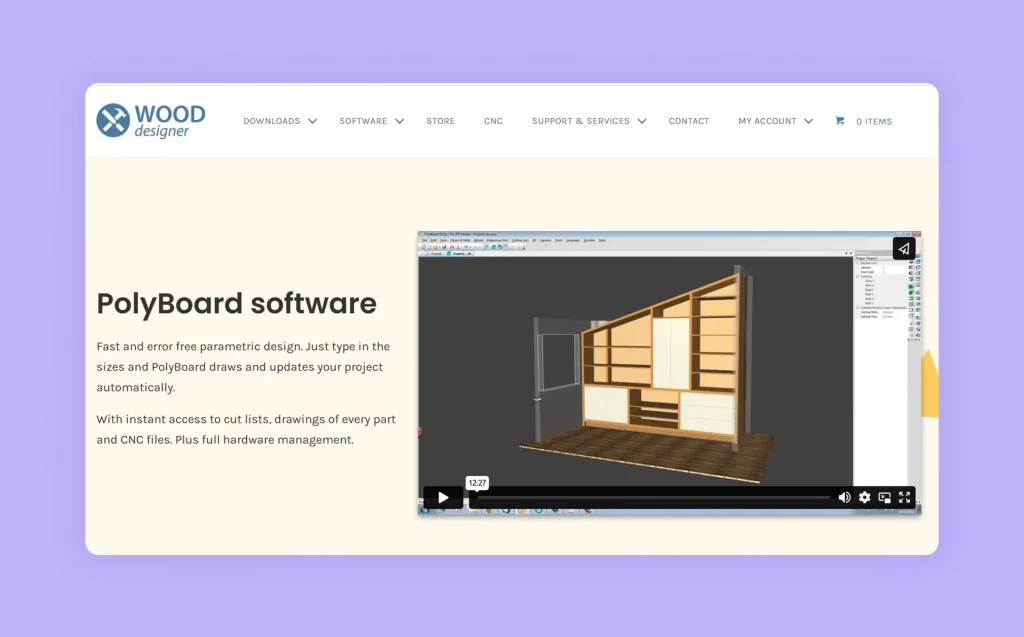Click the shopping cart icon in the header
1024x637 pixels.
click(841, 121)
